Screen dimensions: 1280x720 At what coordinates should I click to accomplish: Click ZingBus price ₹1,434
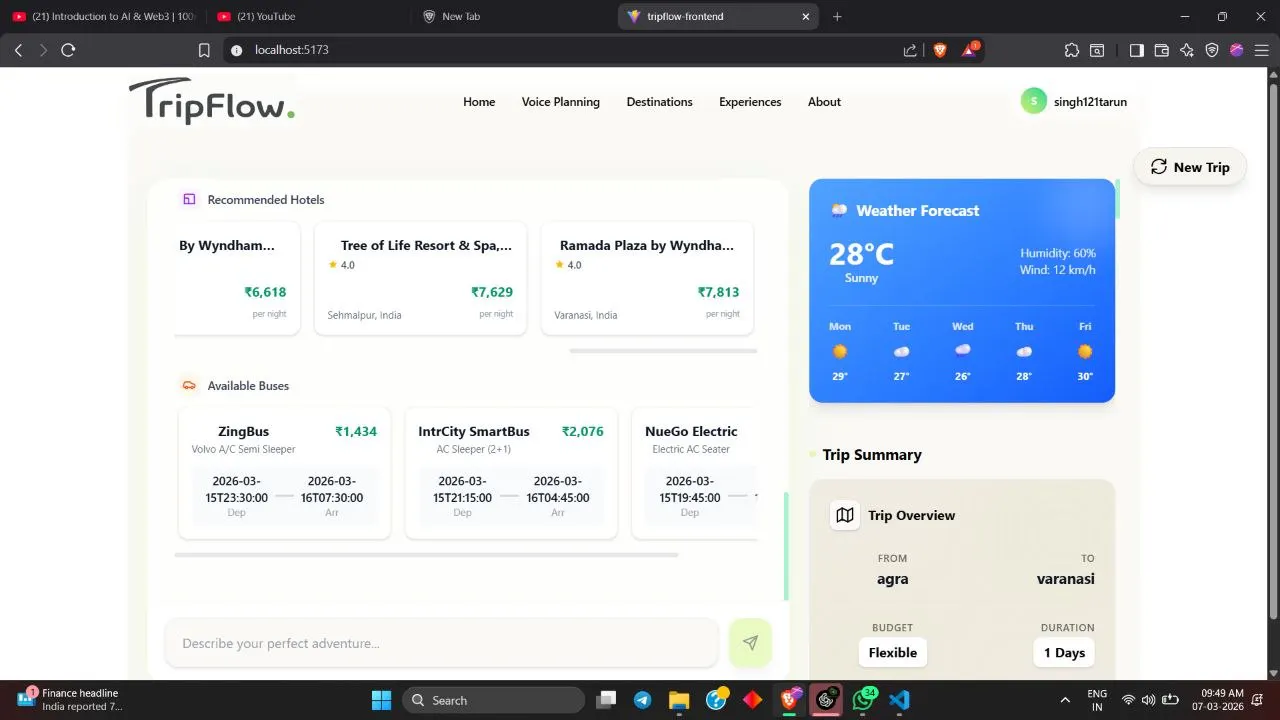coord(356,432)
